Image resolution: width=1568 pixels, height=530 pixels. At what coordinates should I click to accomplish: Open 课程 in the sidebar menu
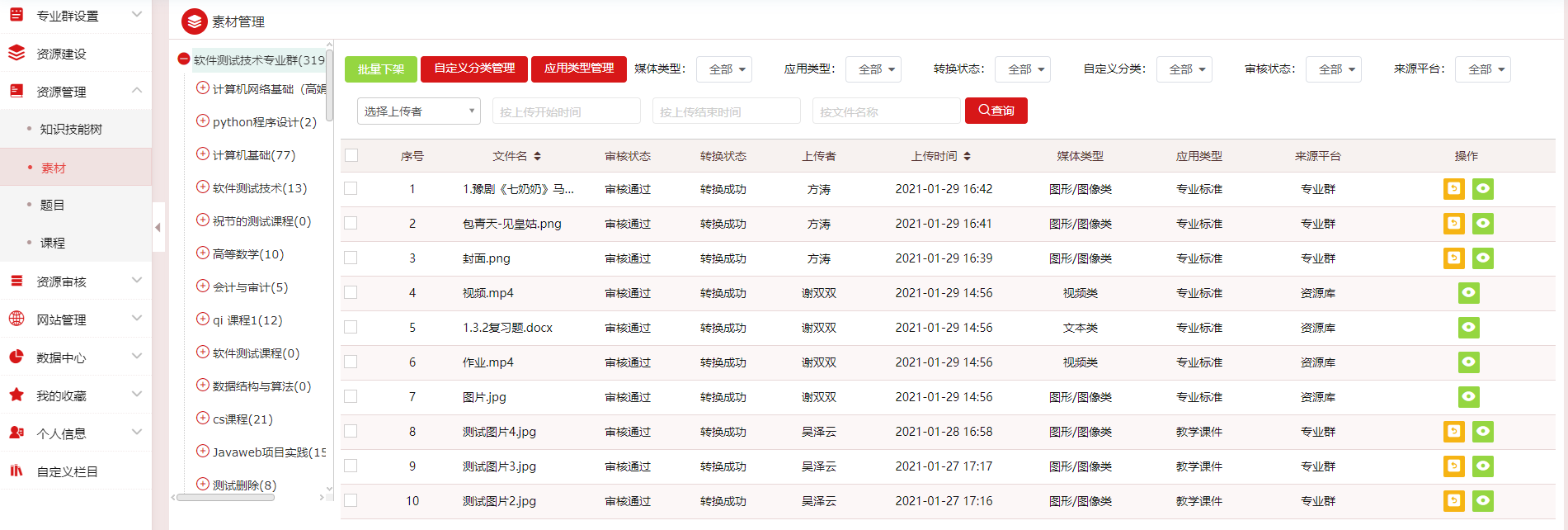53,244
